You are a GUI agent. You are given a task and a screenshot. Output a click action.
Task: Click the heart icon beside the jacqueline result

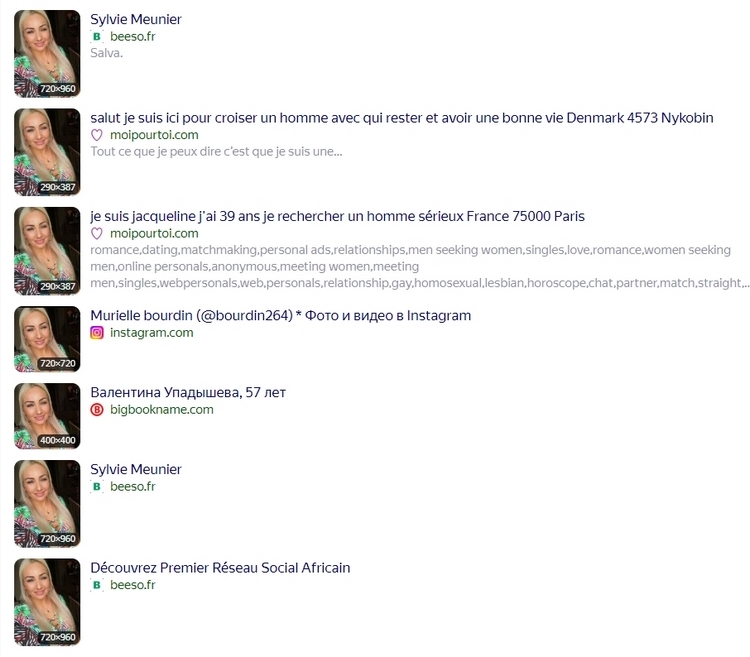pyautogui.click(x=97, y=233)
